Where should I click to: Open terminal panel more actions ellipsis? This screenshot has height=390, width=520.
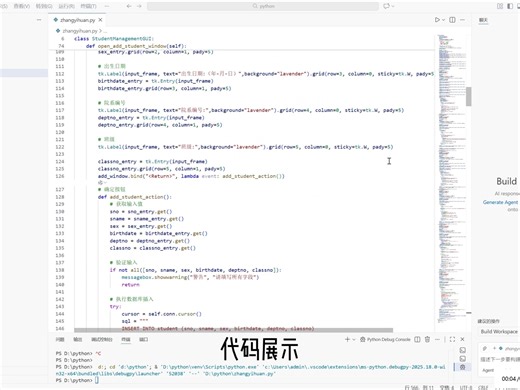click(438, 339)
